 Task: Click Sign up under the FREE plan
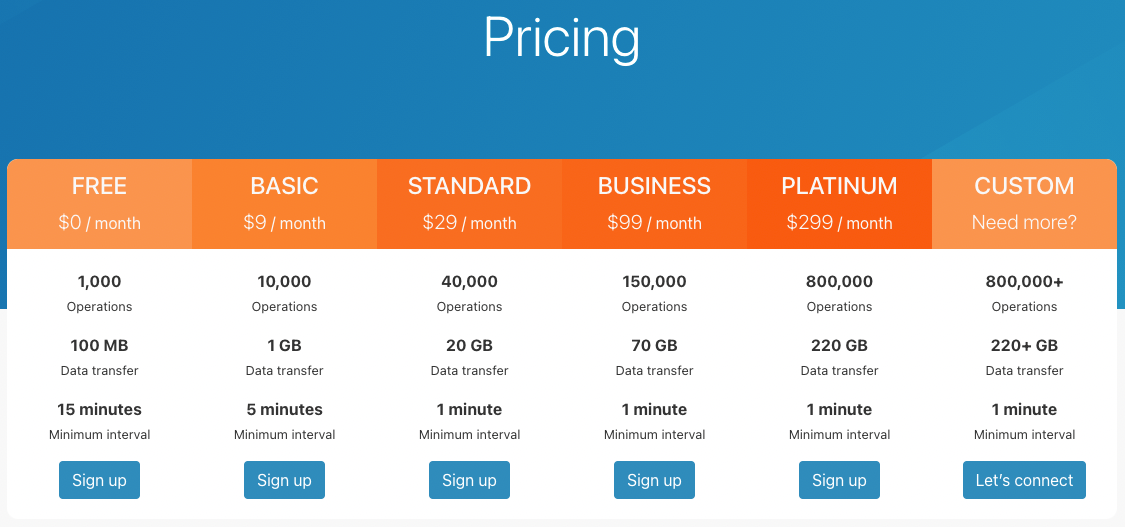tap(99, 480)
